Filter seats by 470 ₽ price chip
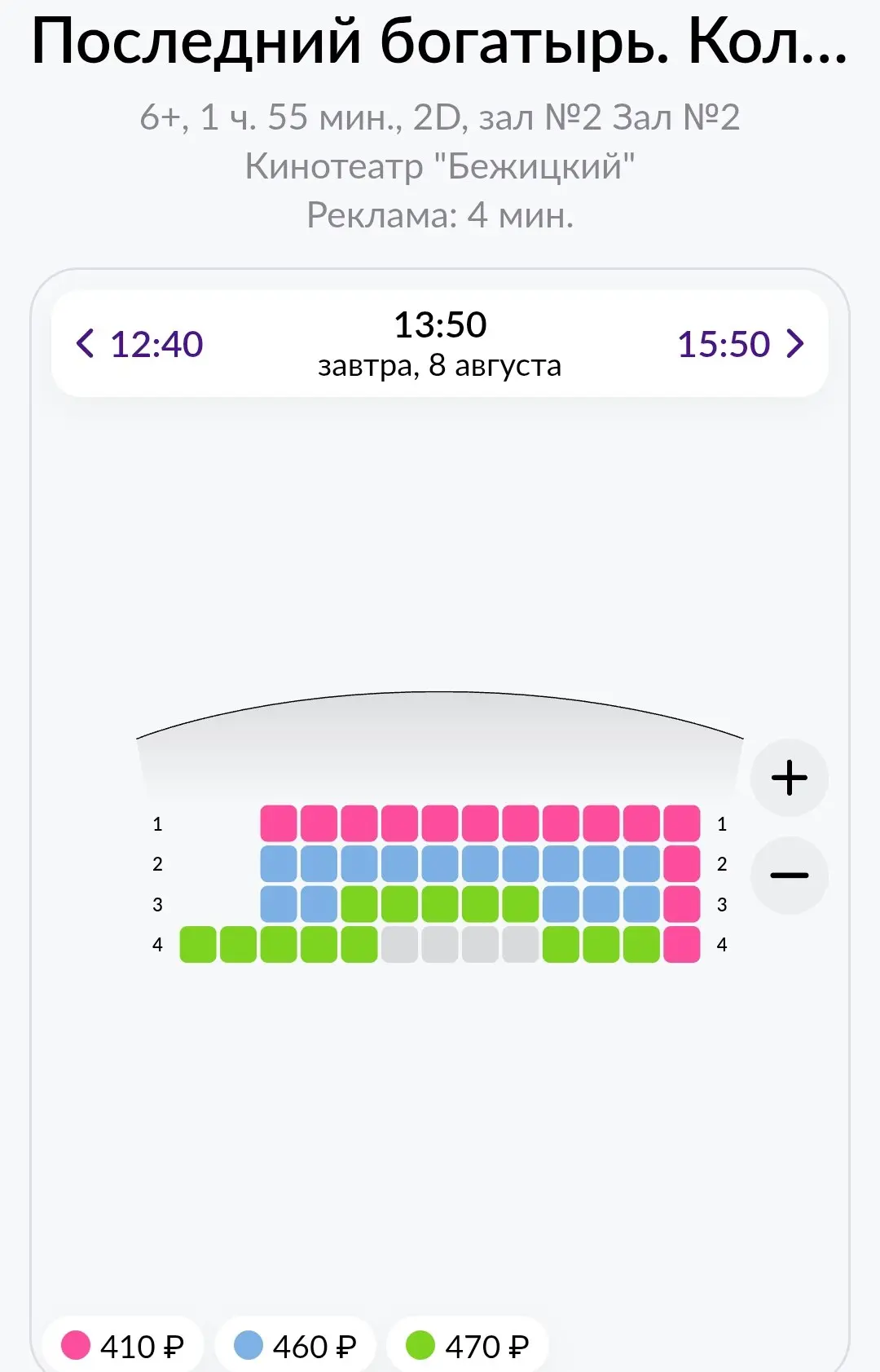 tap(468, 1345)
